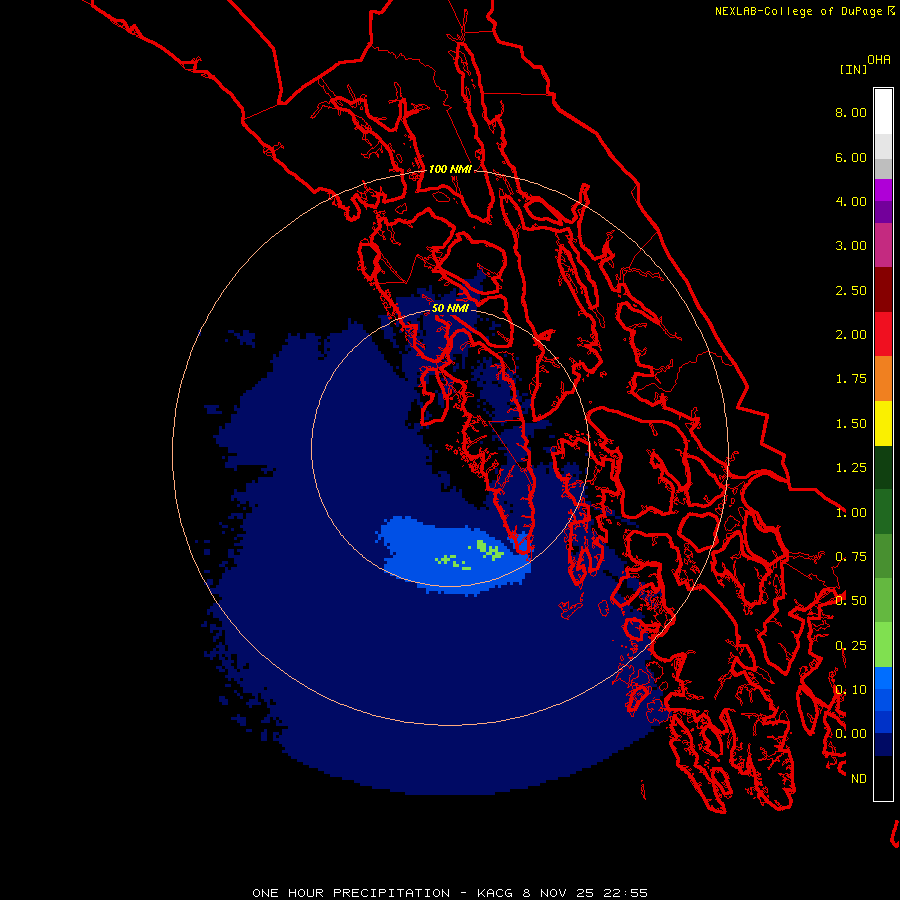Pick the bright magenta swatch in the legend
The width and height of the screenshot is (900, 900).
click(883, 190)
